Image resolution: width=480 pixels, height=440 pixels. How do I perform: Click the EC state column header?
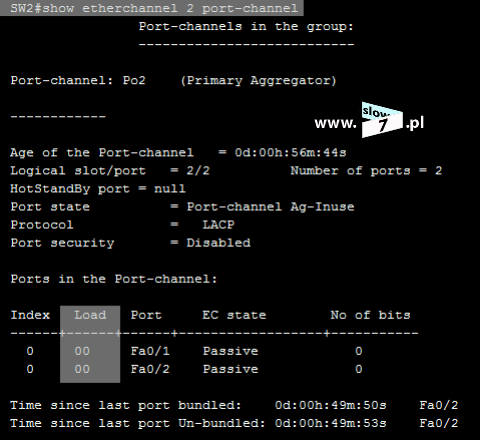point(234,315)
